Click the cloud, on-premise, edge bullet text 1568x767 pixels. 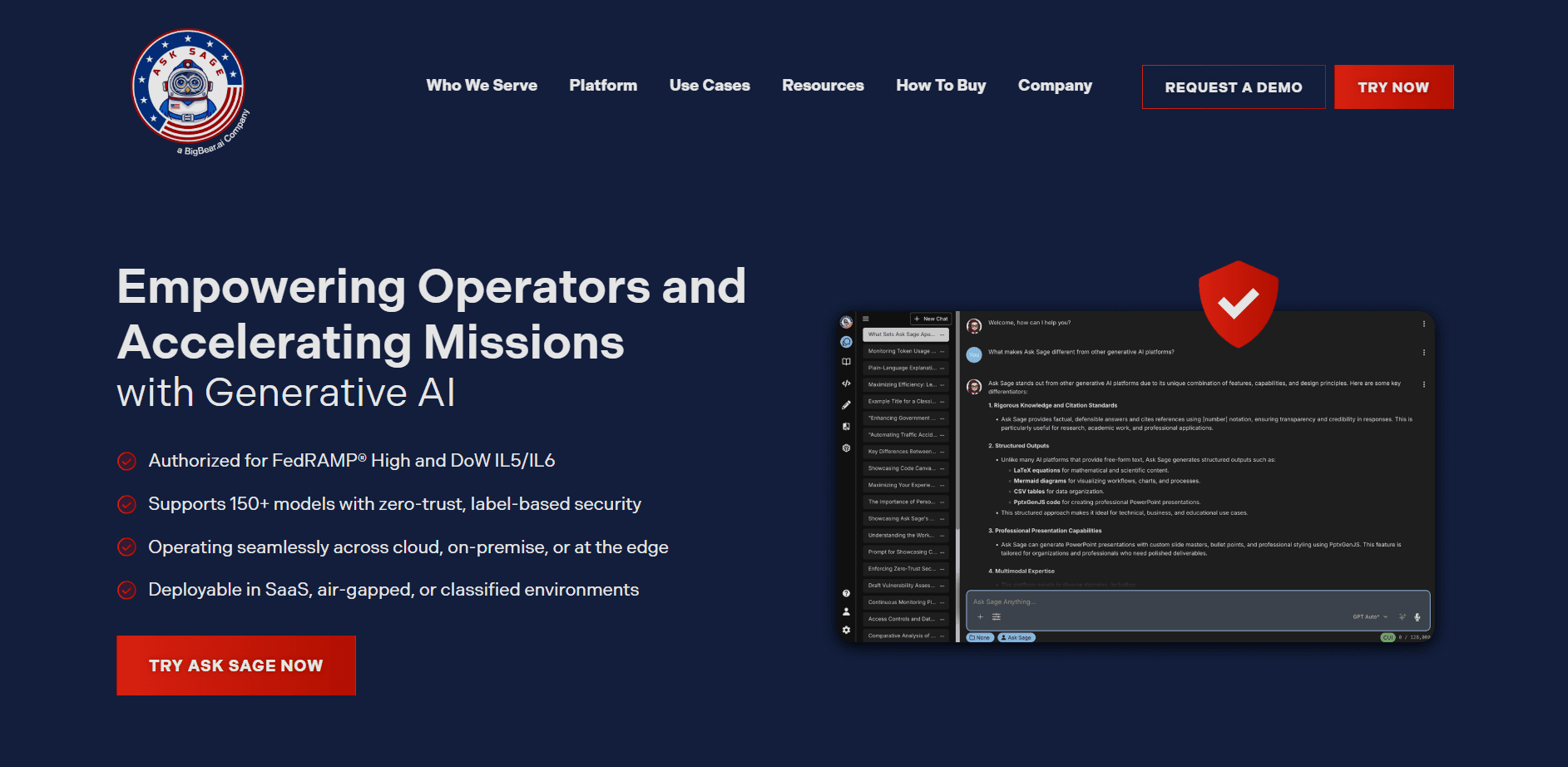pyautogui.click(x=408, y=547)
